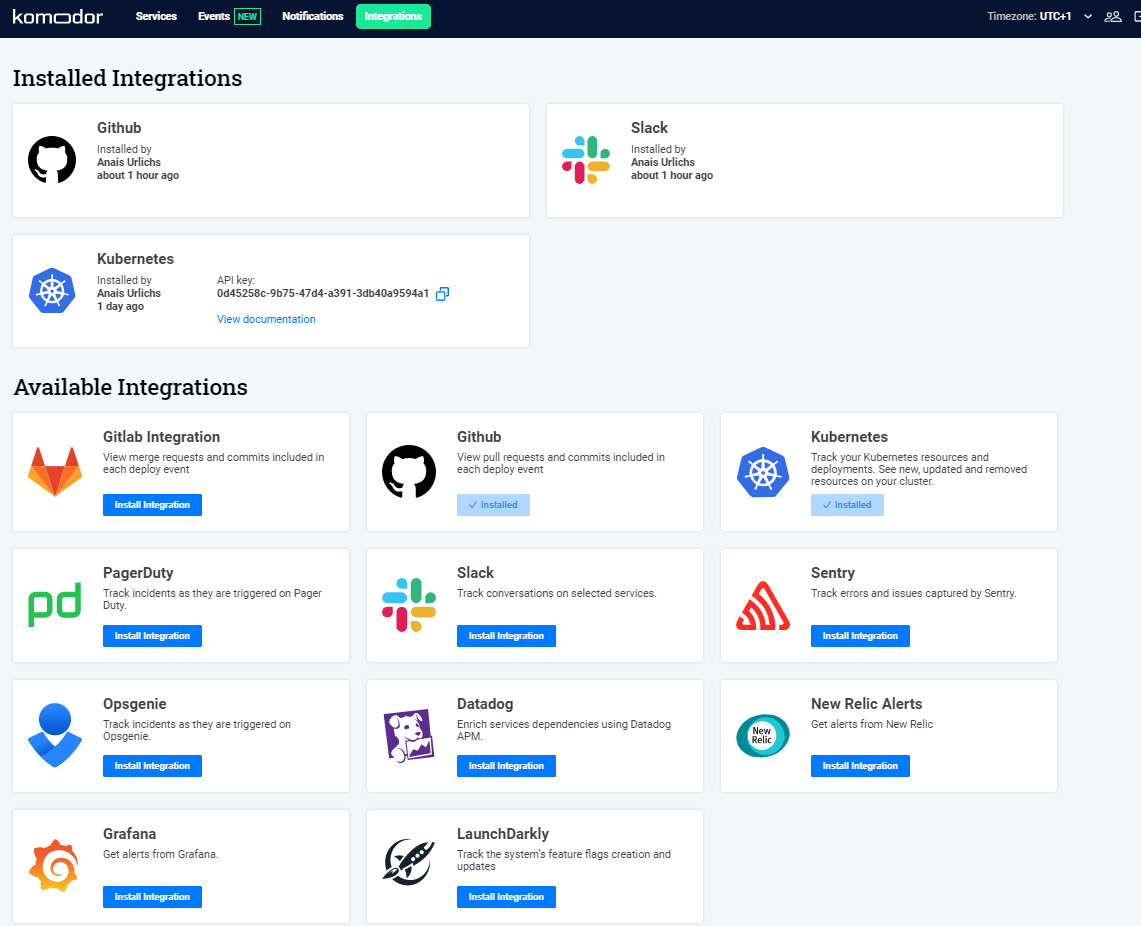Click the New Relic Alerts card title

coord(866,703)
